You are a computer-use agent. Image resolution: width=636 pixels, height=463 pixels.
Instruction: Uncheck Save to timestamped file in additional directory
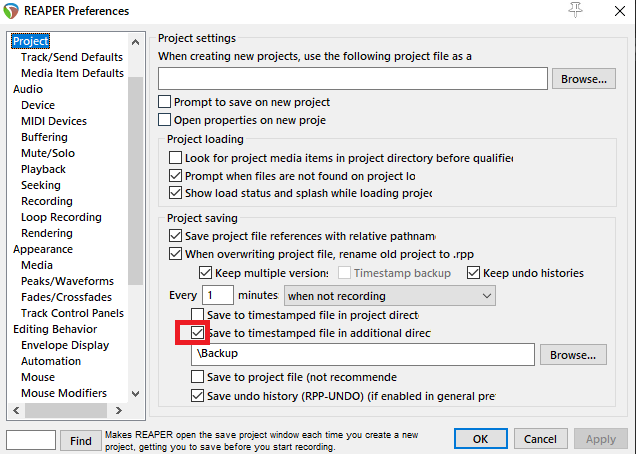click(198, 332)
